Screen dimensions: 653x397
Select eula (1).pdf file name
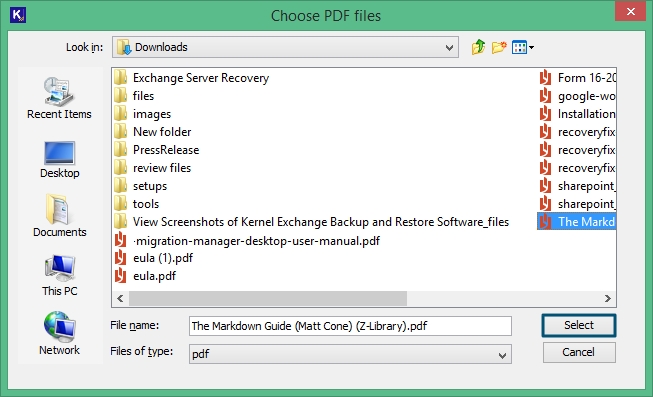tap(163, 258)
